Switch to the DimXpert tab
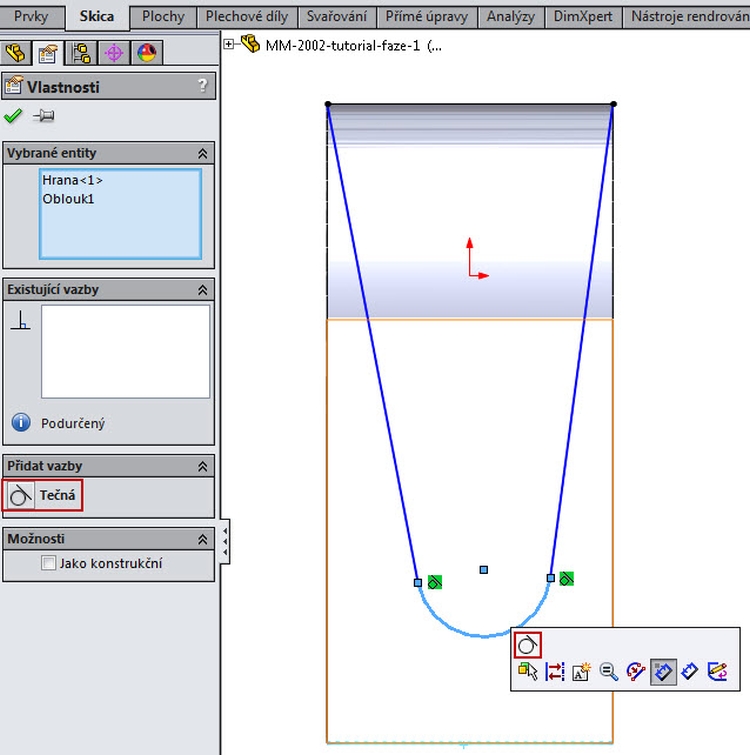 pyautogui.click(x=583, y=17)
